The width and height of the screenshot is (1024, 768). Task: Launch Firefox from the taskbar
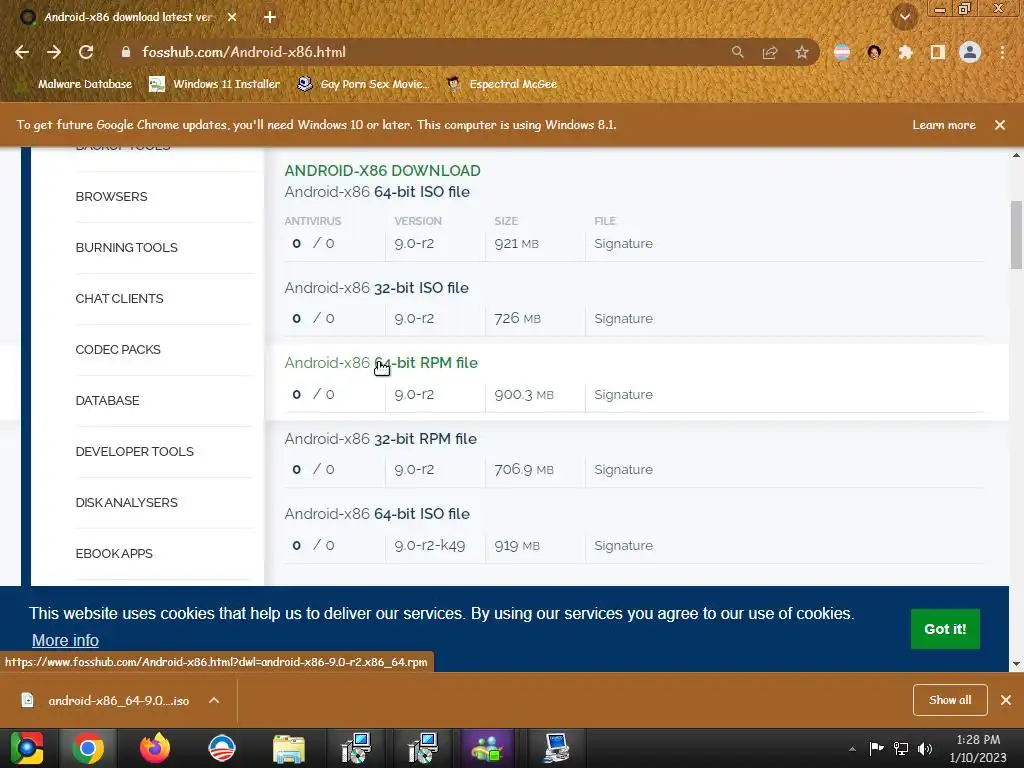(x=155, y=748)
